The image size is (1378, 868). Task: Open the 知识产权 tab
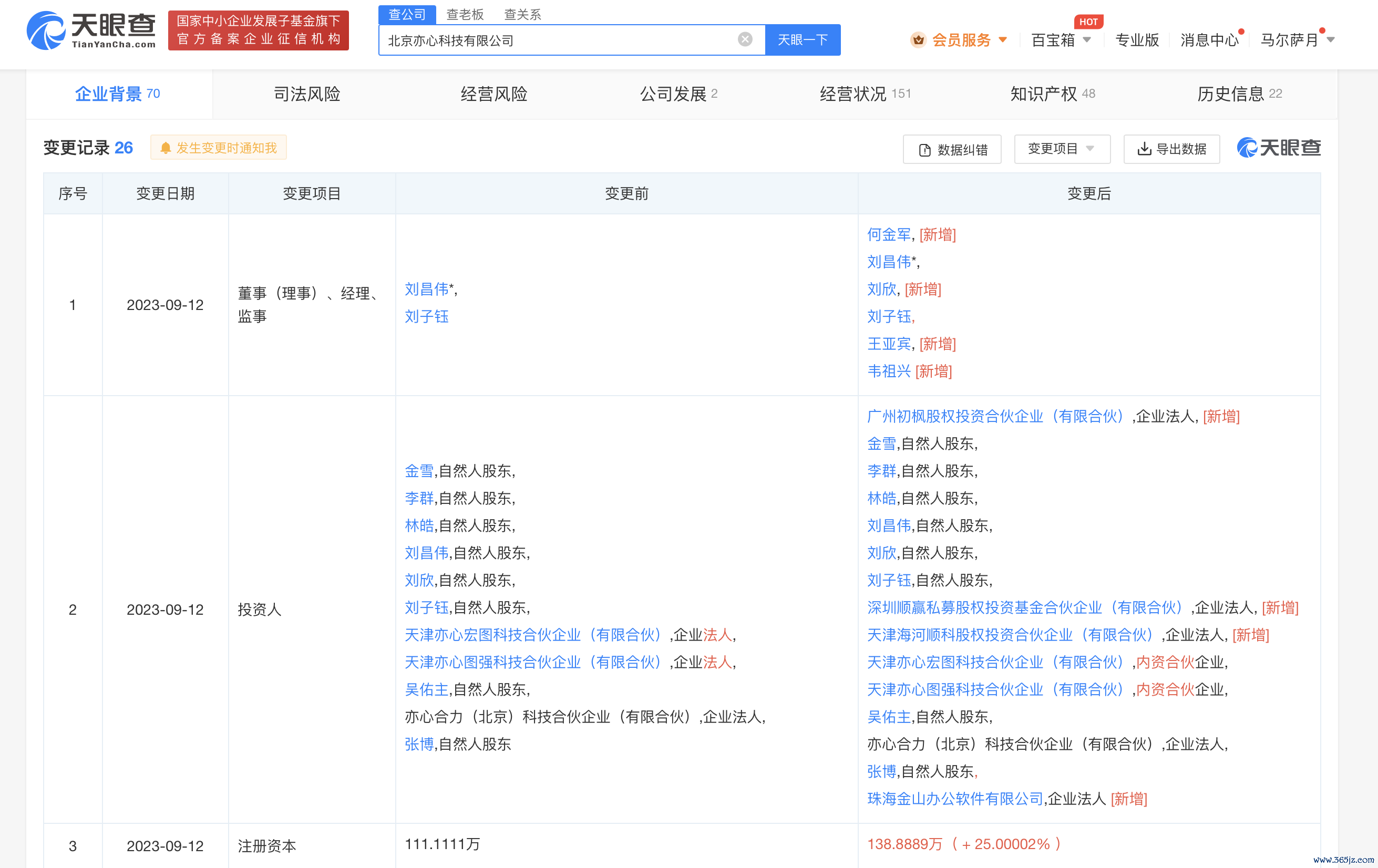[1052, 94]
